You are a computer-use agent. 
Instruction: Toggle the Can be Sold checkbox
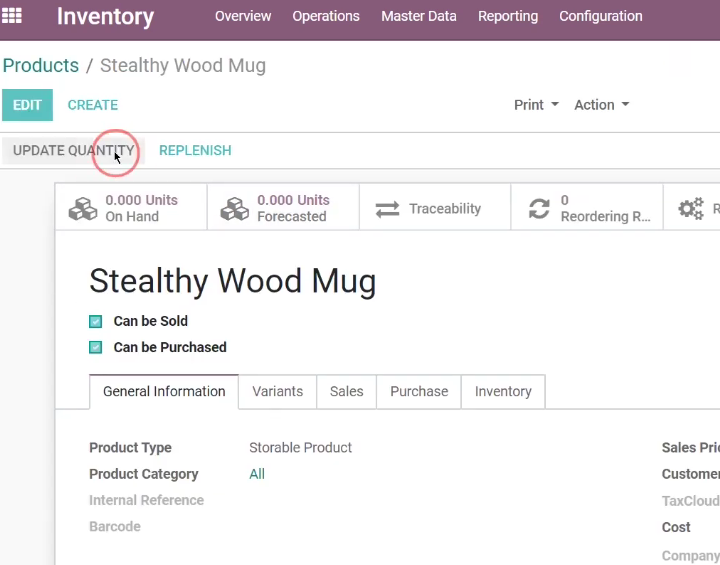[96, 322]
